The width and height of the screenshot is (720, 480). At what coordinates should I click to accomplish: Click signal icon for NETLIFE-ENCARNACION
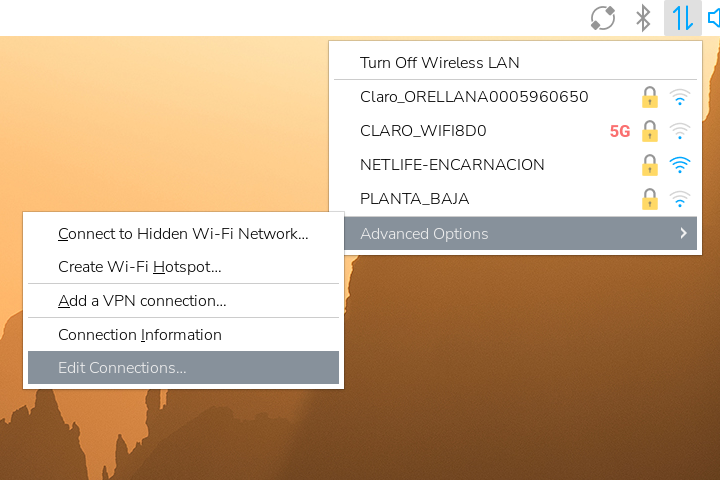click(x=680, y=165)
